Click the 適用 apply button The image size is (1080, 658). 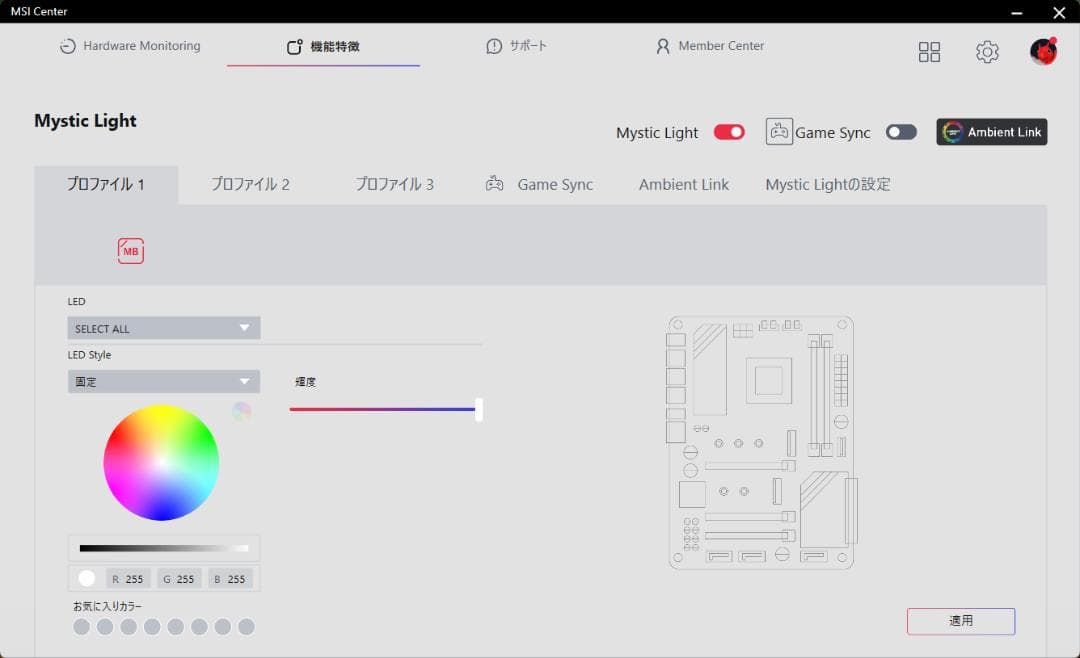click(x=960, y=621)
